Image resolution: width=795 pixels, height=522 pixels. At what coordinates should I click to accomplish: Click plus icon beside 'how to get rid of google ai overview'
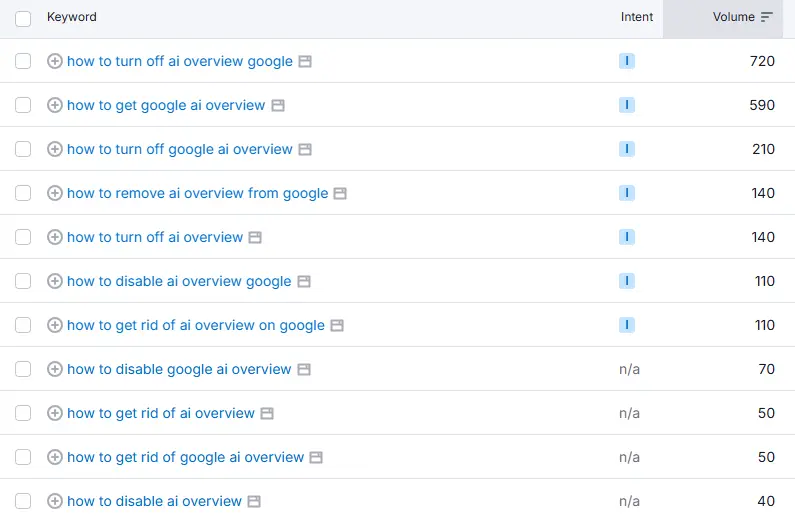55,458
